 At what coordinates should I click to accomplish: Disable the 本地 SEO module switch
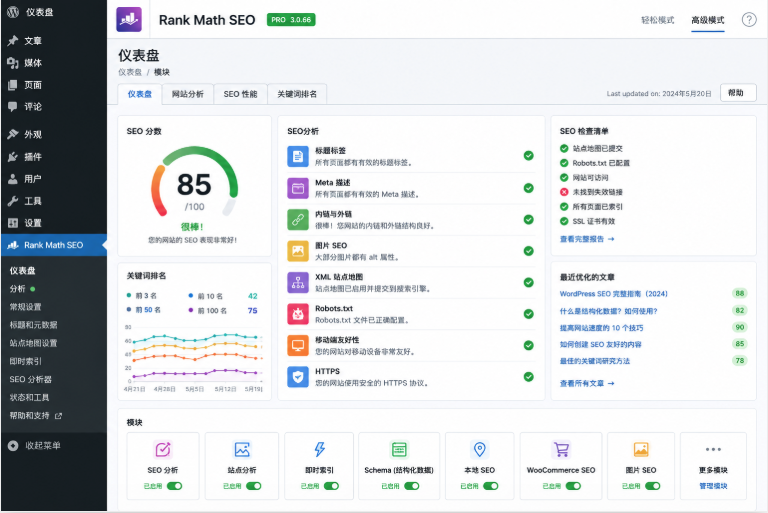(491, 486)
